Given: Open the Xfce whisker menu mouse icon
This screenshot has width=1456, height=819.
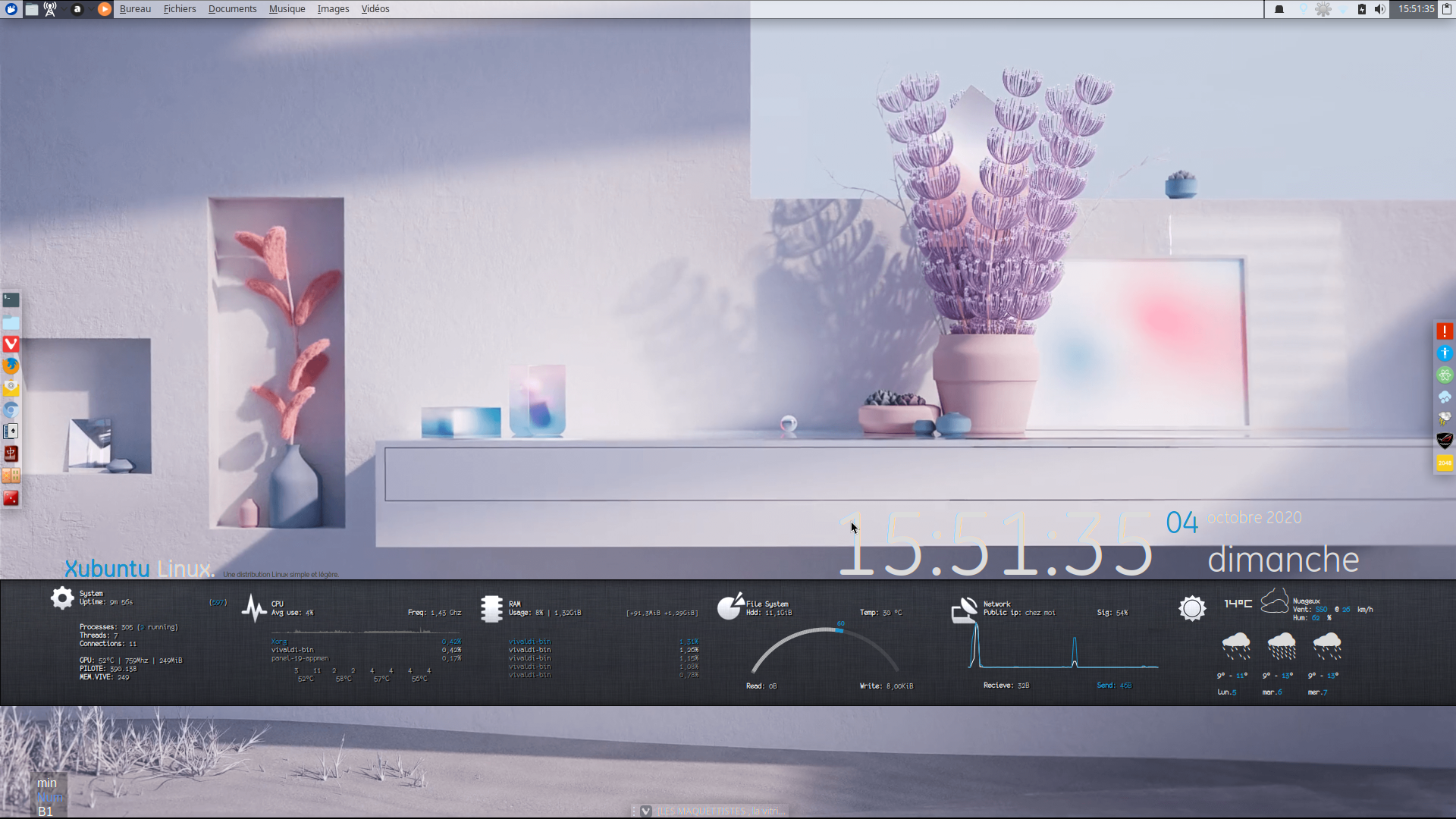Looking at the screenshot, I should [x=11, y=9].
